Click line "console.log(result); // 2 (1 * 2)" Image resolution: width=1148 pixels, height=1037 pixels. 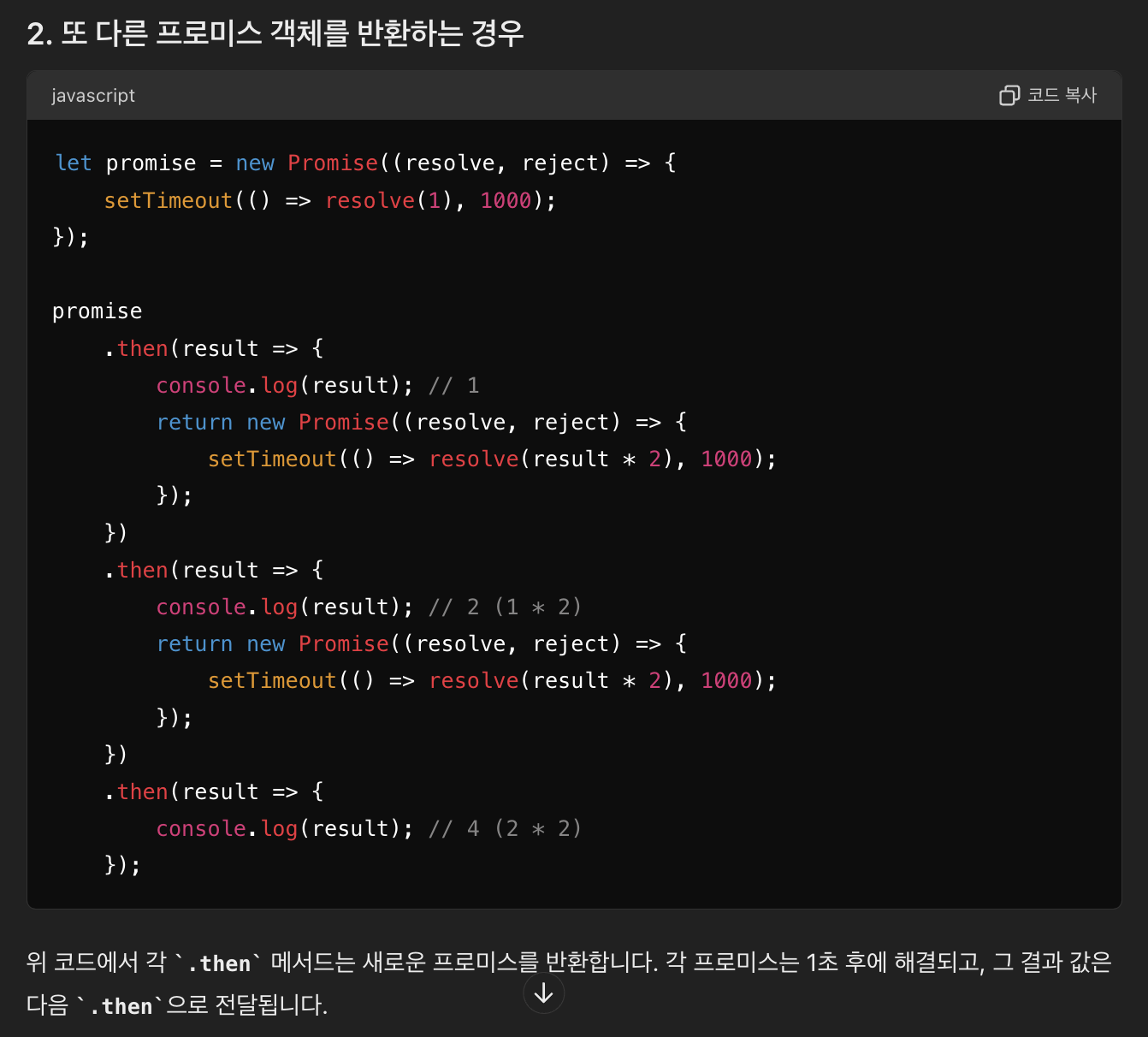(369, 607)
